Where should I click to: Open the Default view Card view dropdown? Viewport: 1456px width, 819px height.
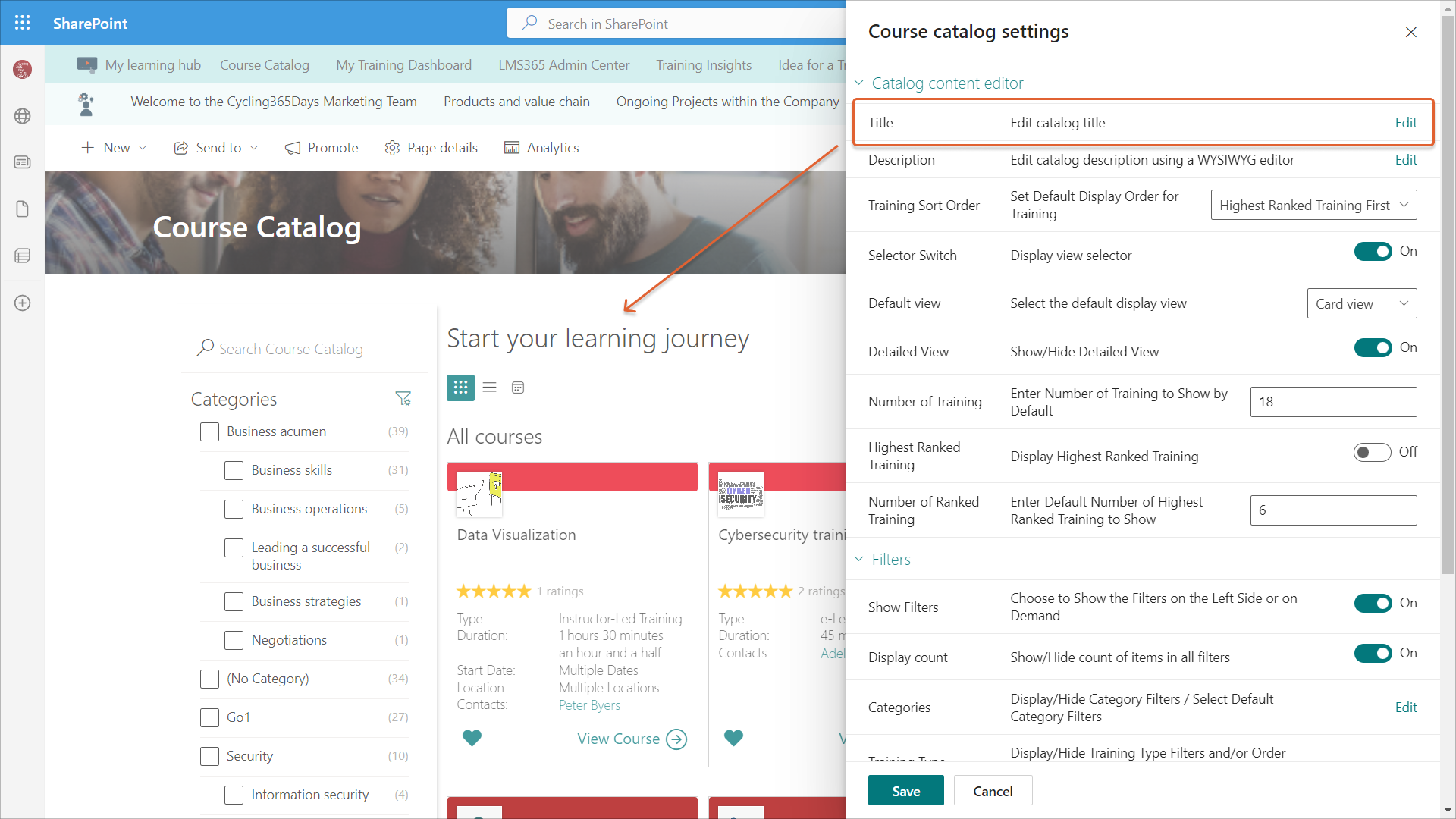click(1361, 303)
